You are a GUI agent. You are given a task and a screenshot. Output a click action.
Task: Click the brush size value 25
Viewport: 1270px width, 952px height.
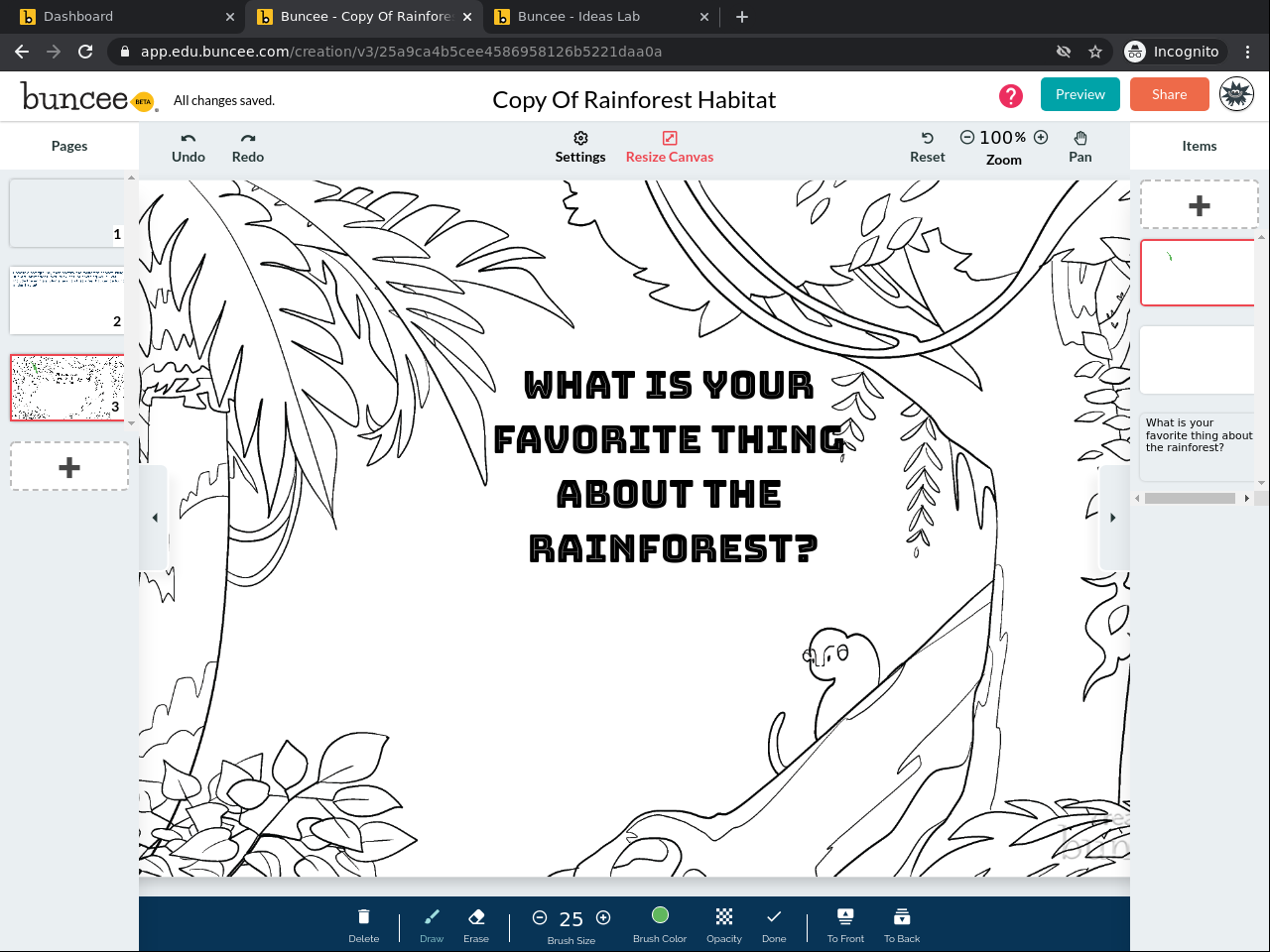571,919
